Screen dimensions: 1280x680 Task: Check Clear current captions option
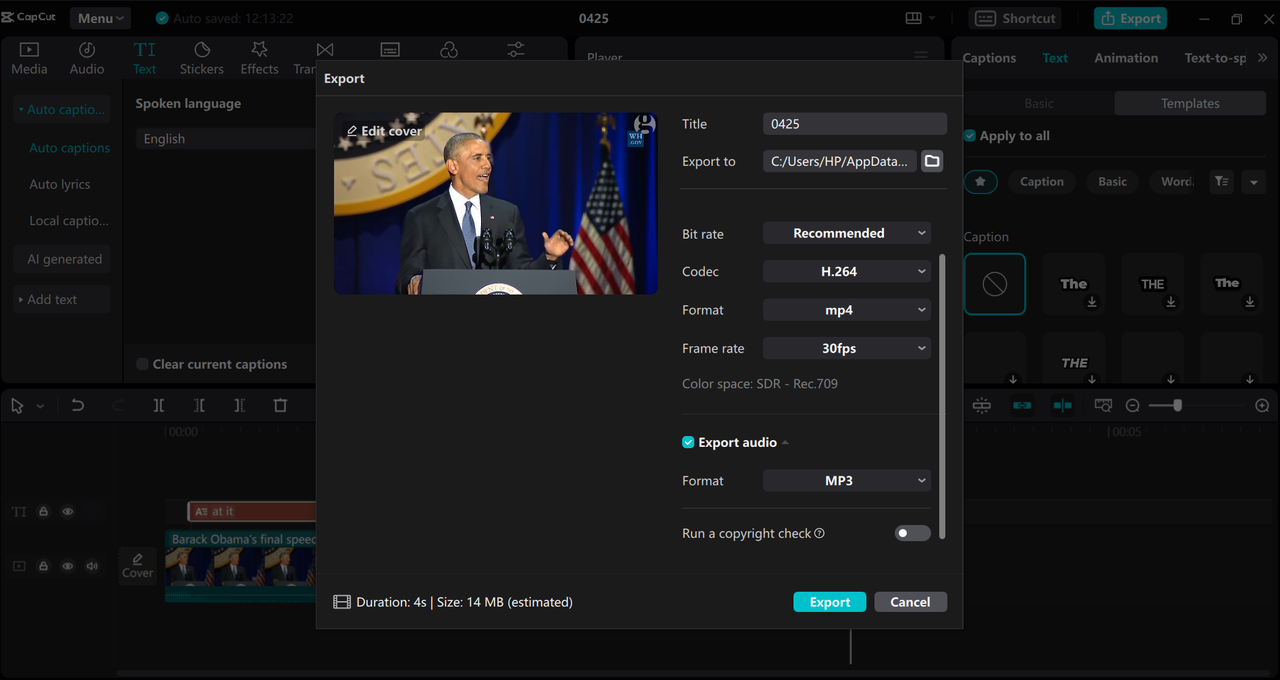click(x=142, y=364)
